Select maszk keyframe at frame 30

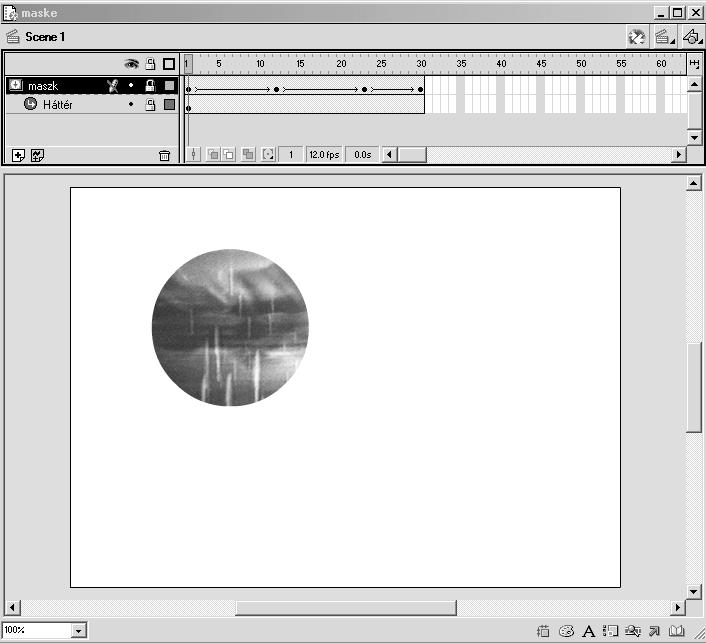click(x=421, y=89)
